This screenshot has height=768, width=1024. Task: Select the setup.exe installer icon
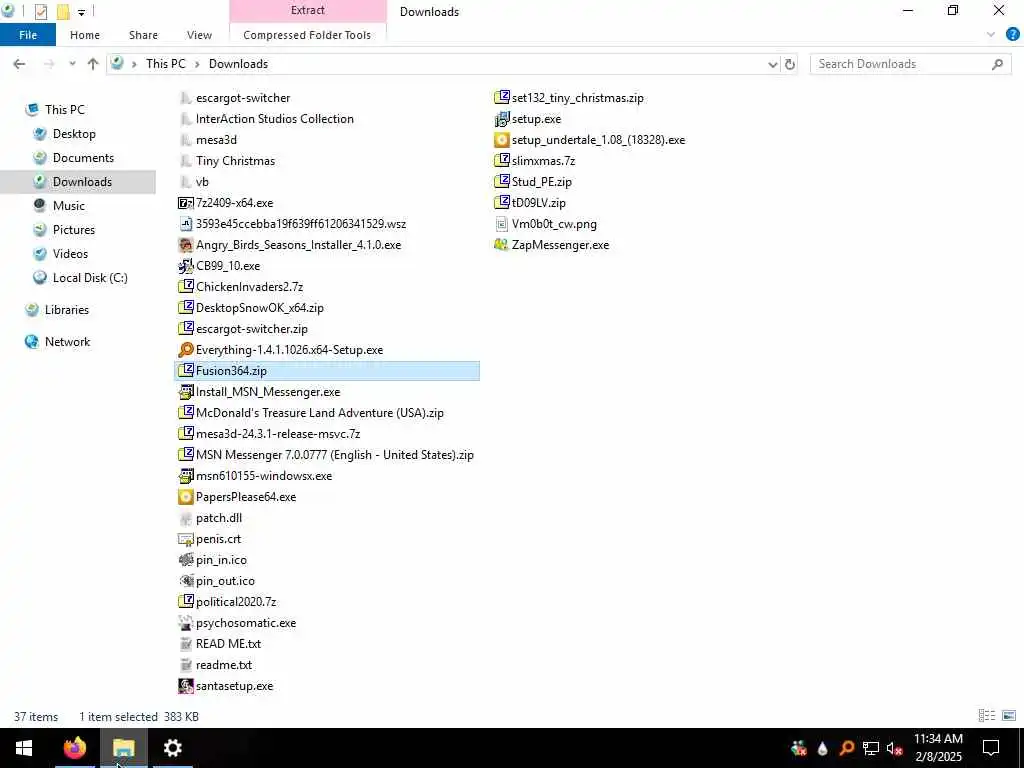point(502,119)
